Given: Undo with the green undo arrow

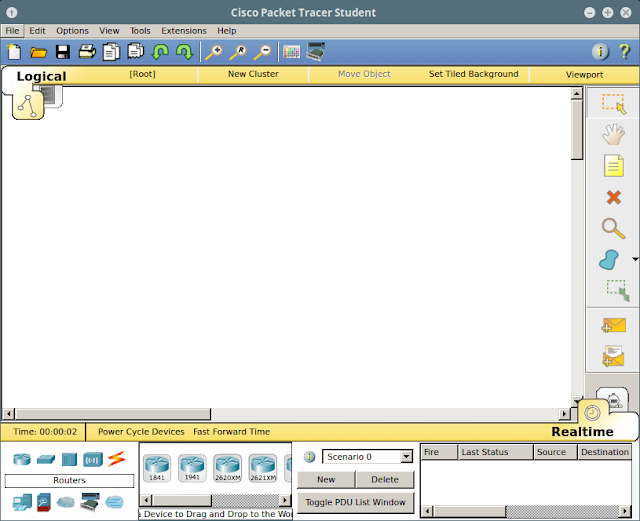Looking at the screenshot, I should pyautogui.click(x=160, y=52).
